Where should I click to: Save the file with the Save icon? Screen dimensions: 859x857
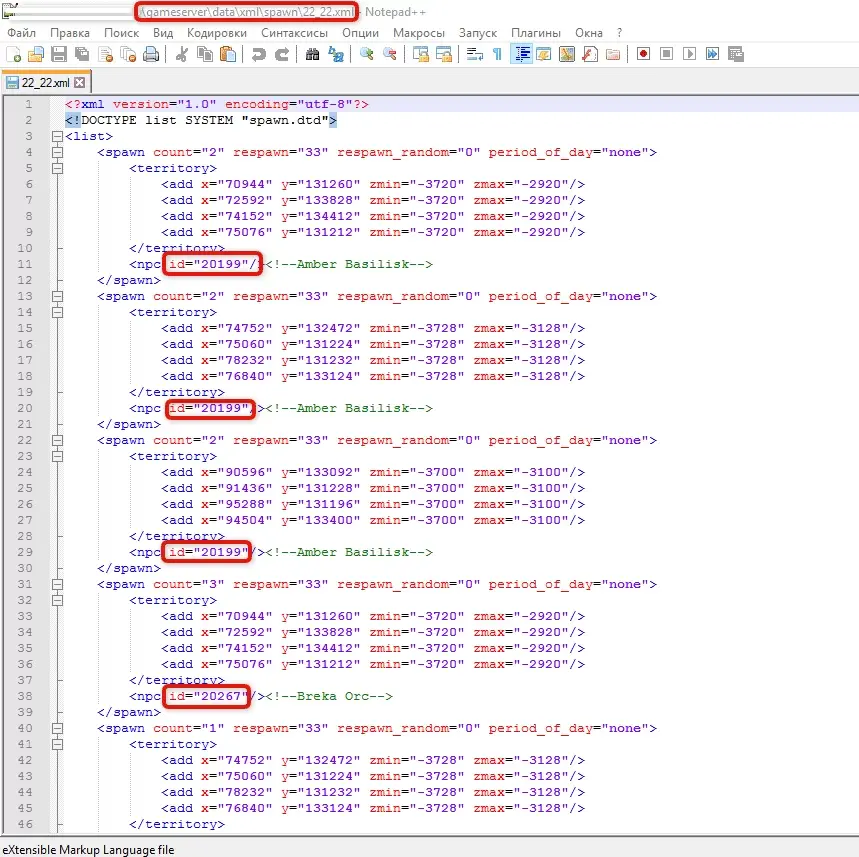59,54
